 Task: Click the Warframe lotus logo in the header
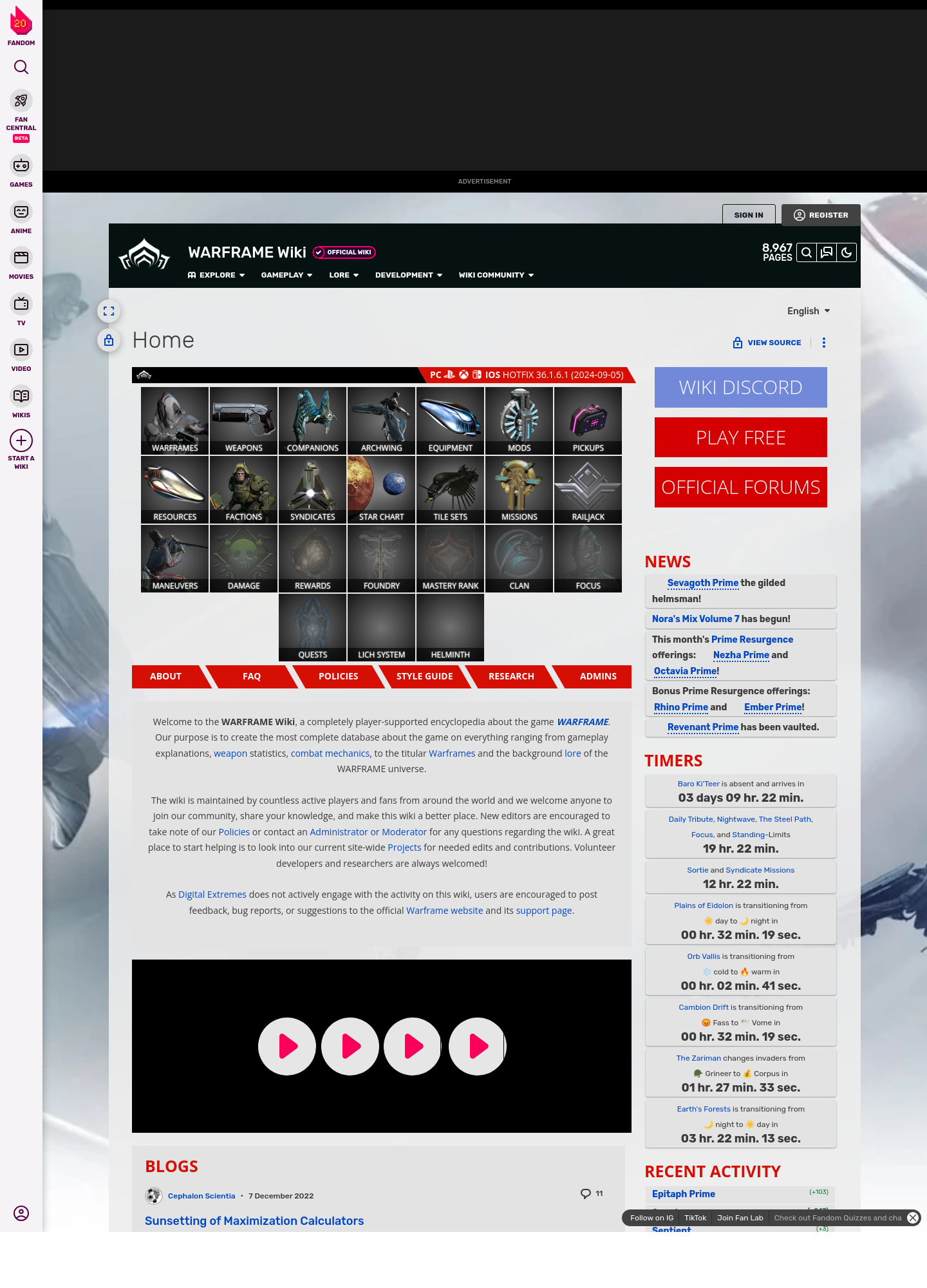click(144, 255)
